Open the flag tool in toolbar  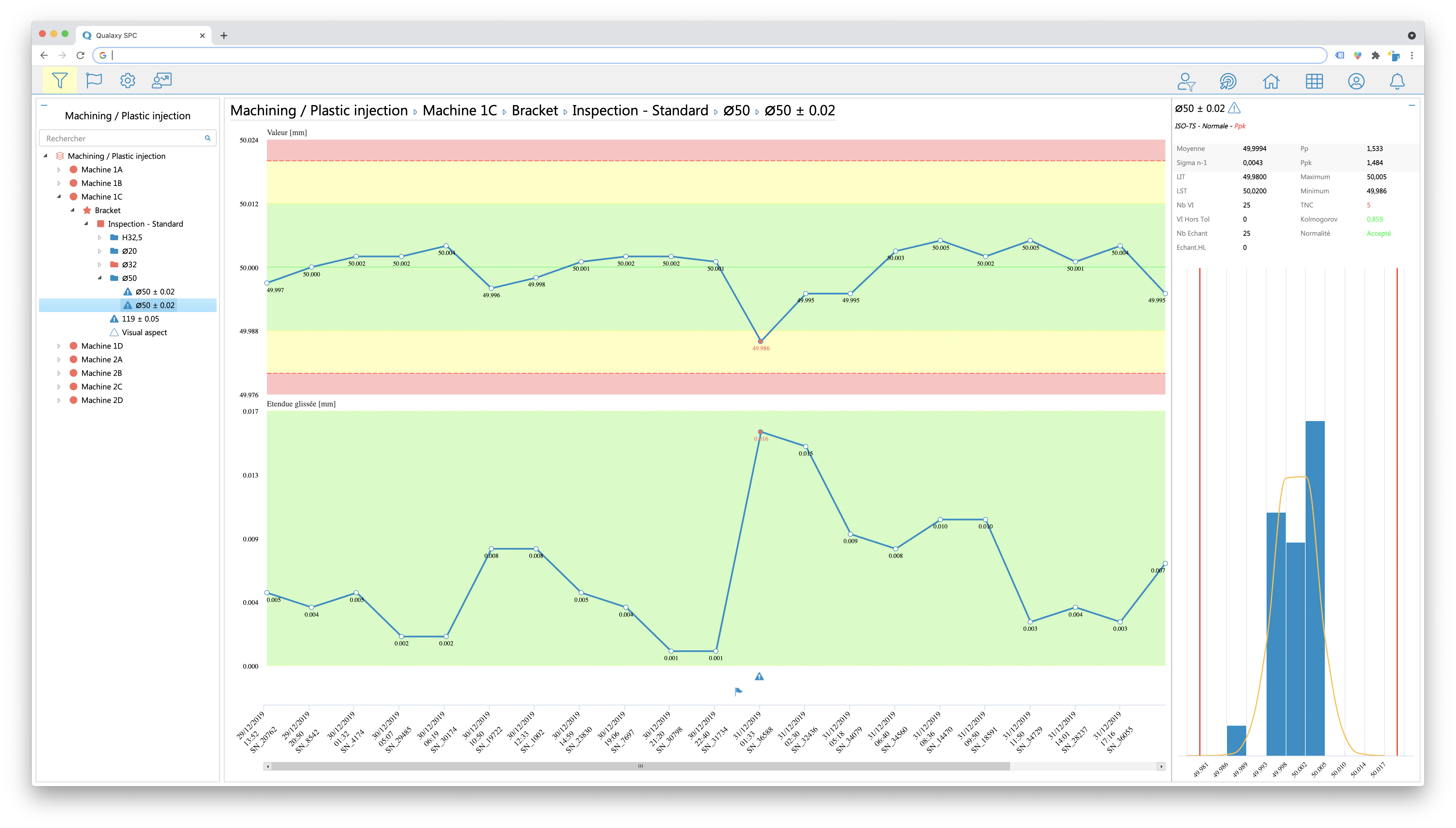tap(94, 80)
